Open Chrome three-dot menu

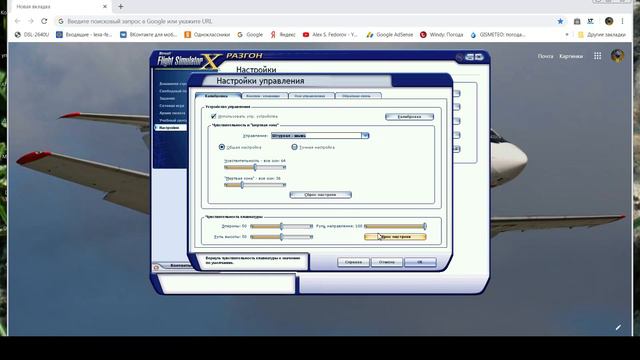point(622,21)
